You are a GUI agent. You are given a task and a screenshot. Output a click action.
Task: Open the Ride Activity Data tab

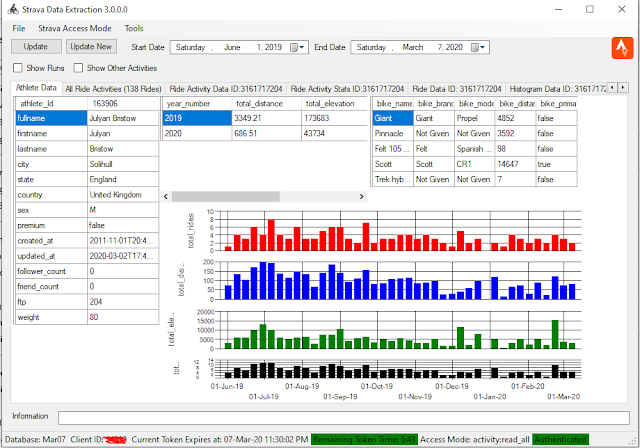click(226, 89)
